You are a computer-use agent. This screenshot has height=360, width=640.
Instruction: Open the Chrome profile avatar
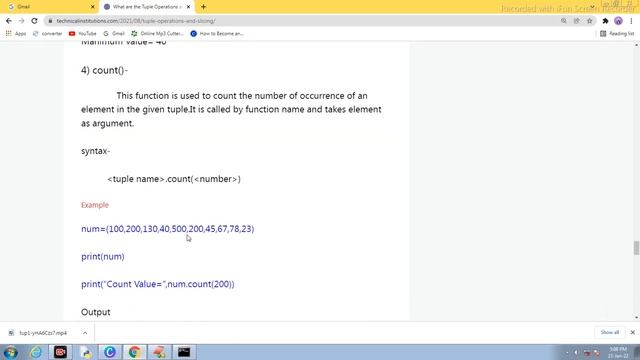pos(618,21)
